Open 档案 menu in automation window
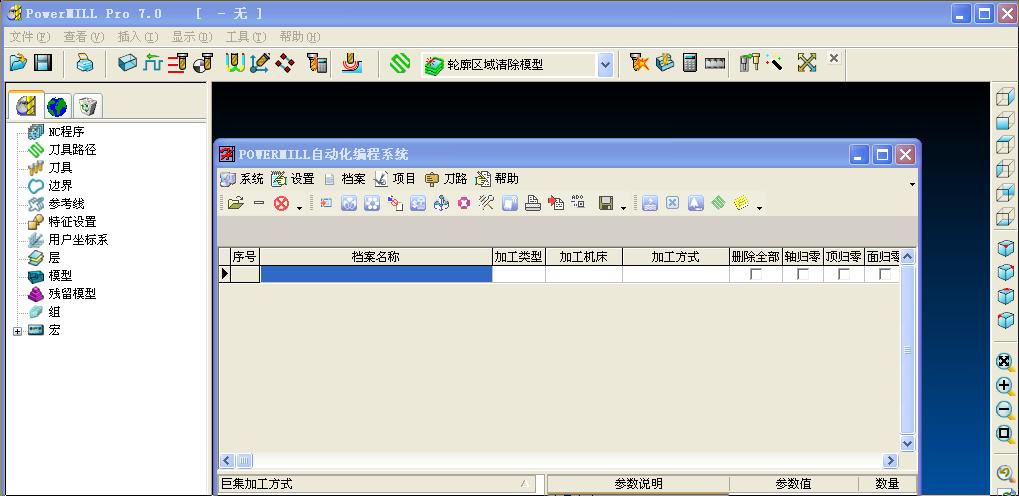 pos(344,179)
